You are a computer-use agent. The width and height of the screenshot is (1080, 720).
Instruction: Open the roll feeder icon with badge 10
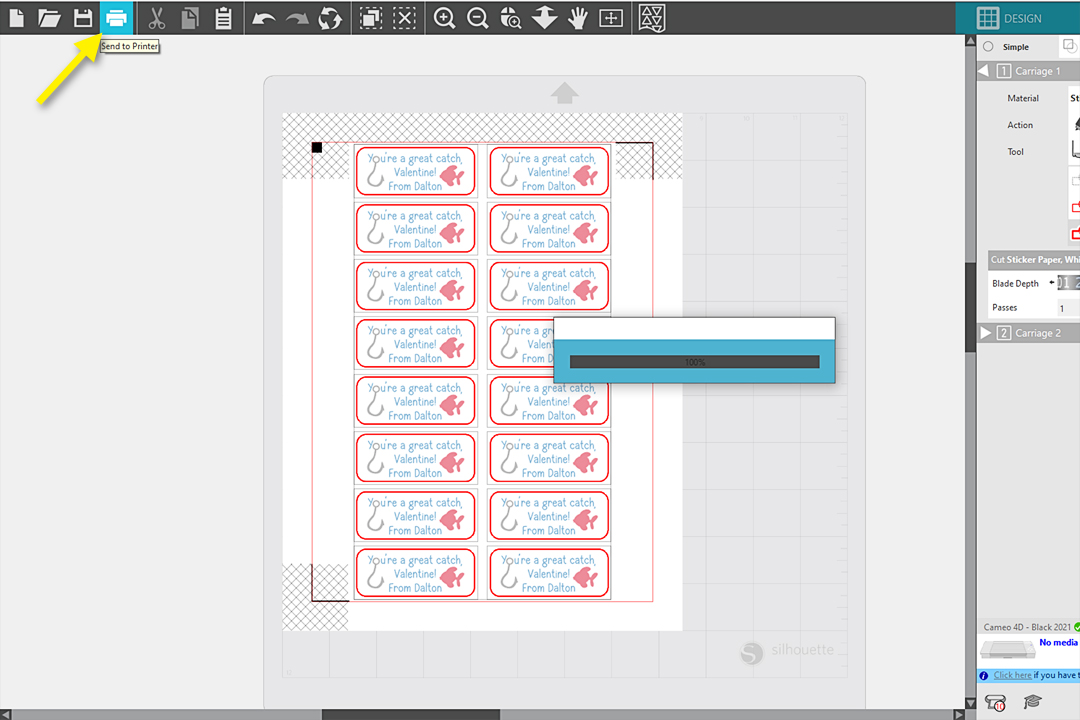[x=995, y=702]
